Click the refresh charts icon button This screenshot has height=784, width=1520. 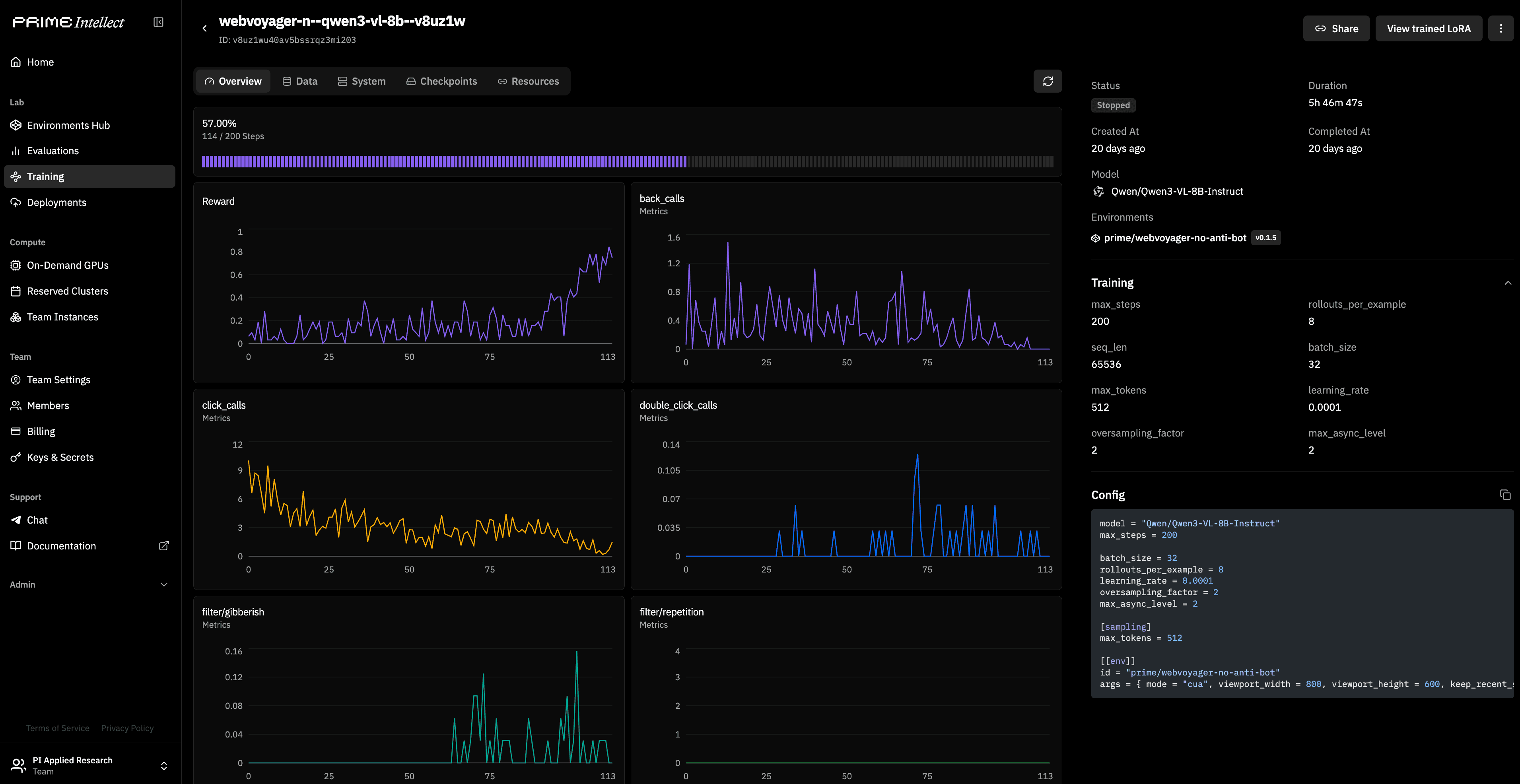tap(1048, 82)
